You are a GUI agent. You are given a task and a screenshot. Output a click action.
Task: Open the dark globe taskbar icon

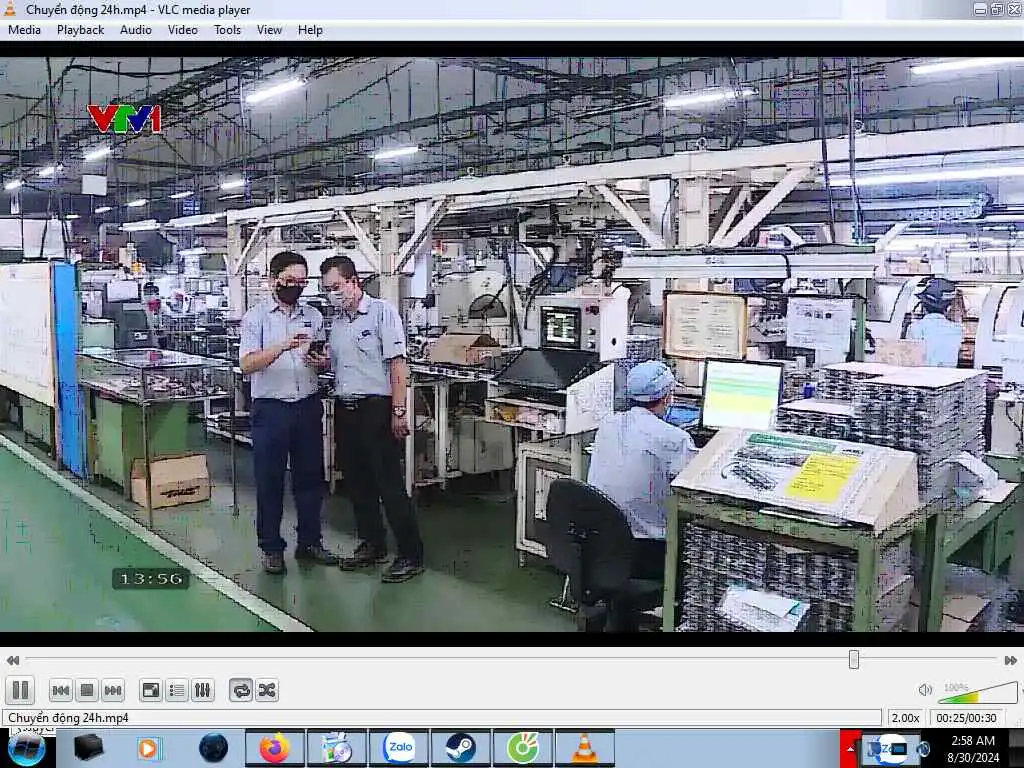[214, 748]
